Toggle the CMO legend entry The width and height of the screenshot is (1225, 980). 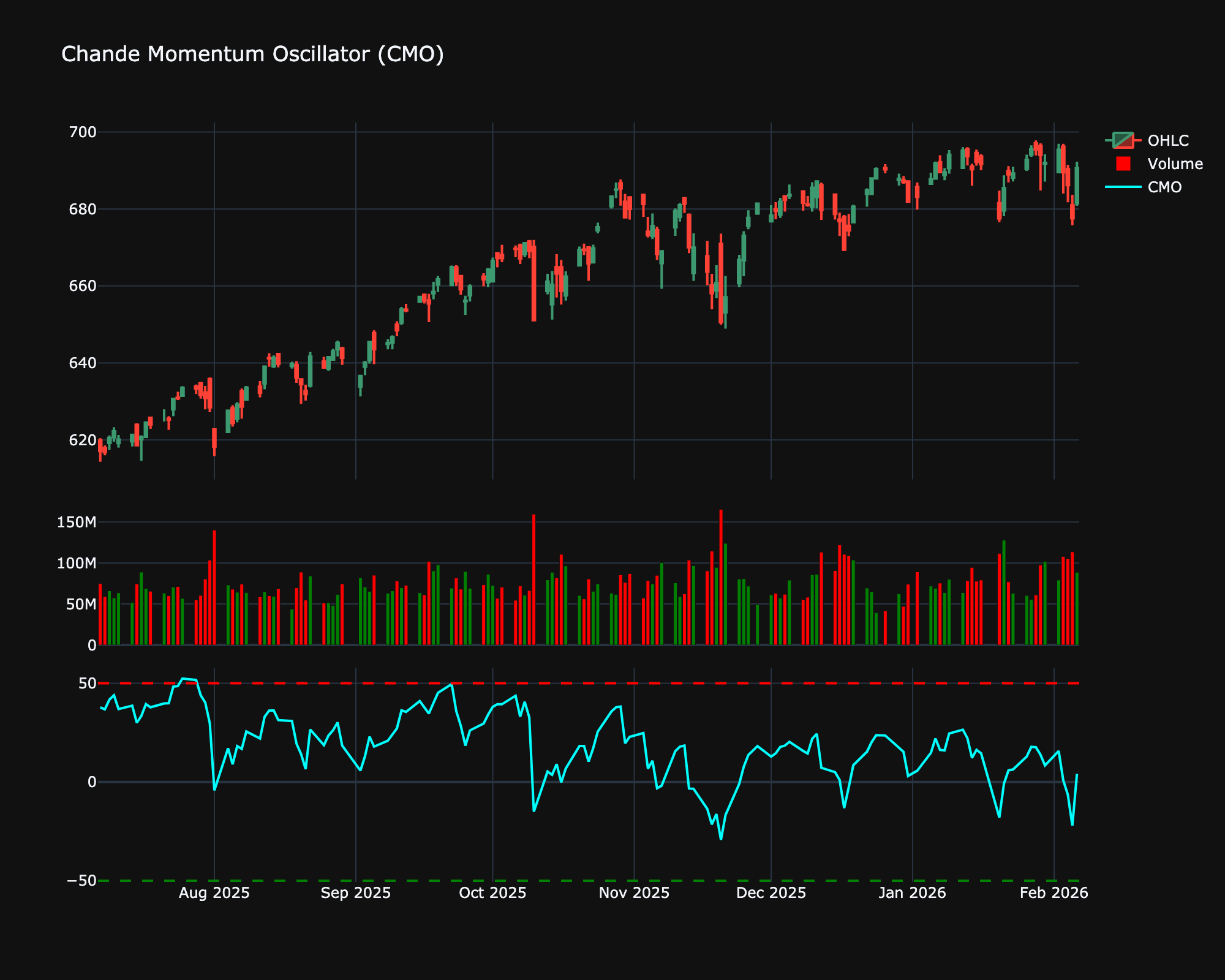point(1164,187)
